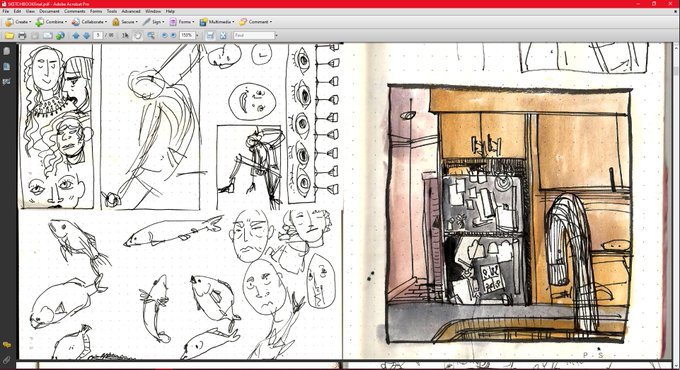Click the scrolling pages view icon
This screenshot has width=680, height=370.
click(210, 36)
